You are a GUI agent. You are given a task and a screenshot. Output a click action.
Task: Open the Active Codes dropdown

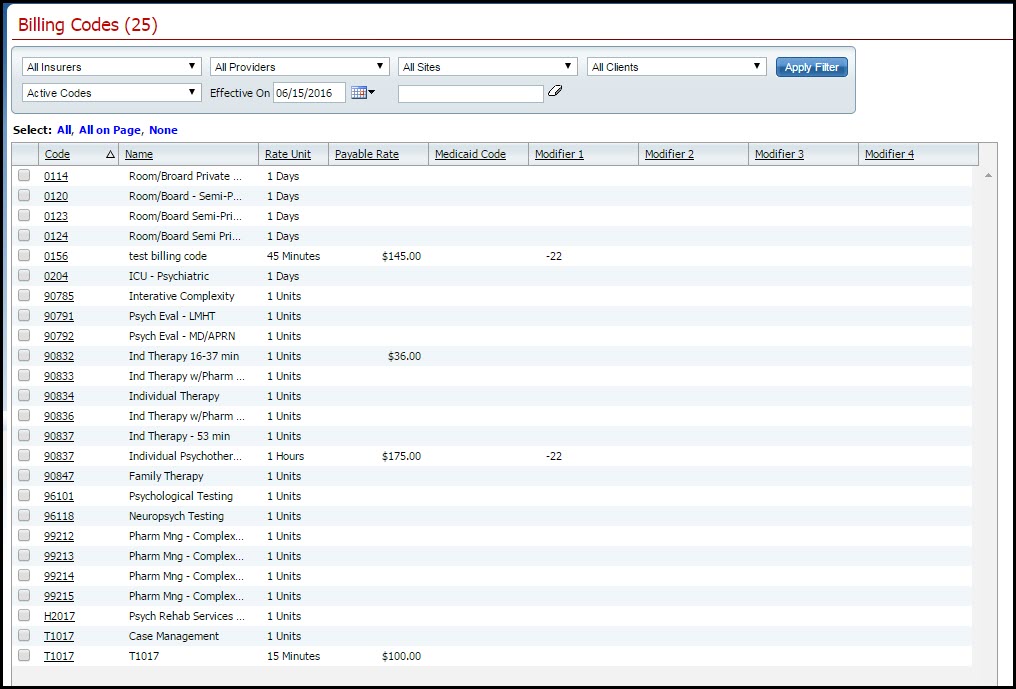(112, 93)
